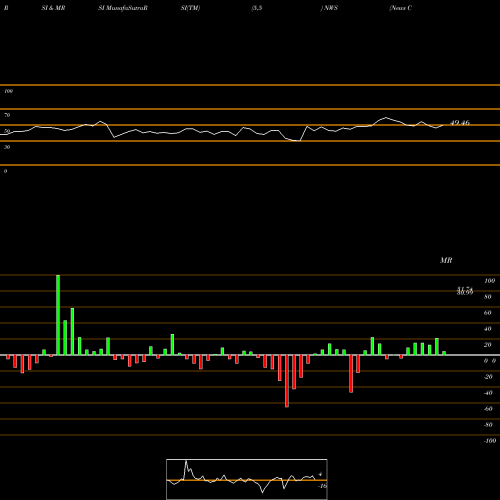Click the MR axis label 80
The width and height of the screenshot is (500, 500).
[x=488, y=297]
